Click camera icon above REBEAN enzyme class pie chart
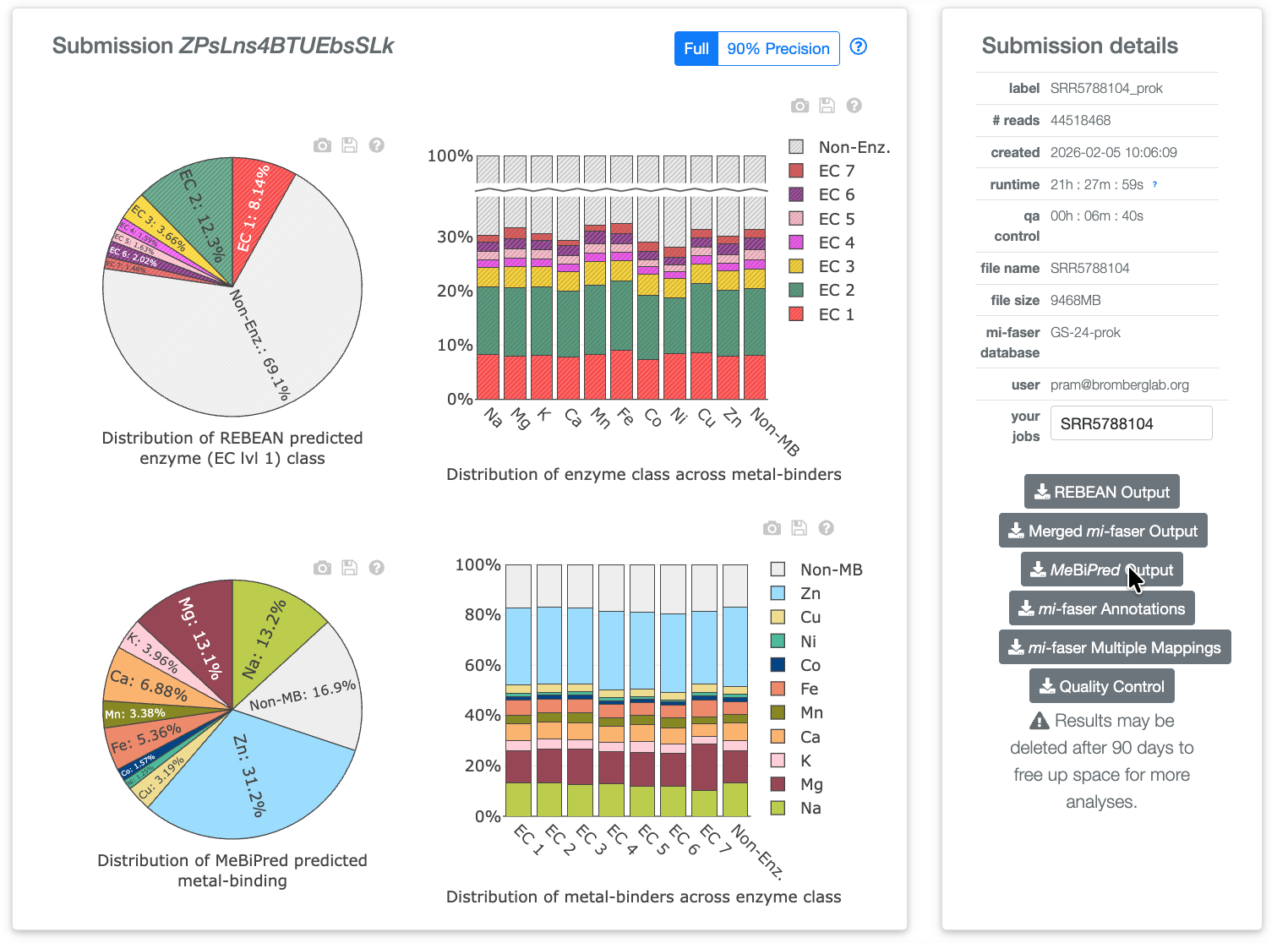1288x943 pixels. [322, 145]
